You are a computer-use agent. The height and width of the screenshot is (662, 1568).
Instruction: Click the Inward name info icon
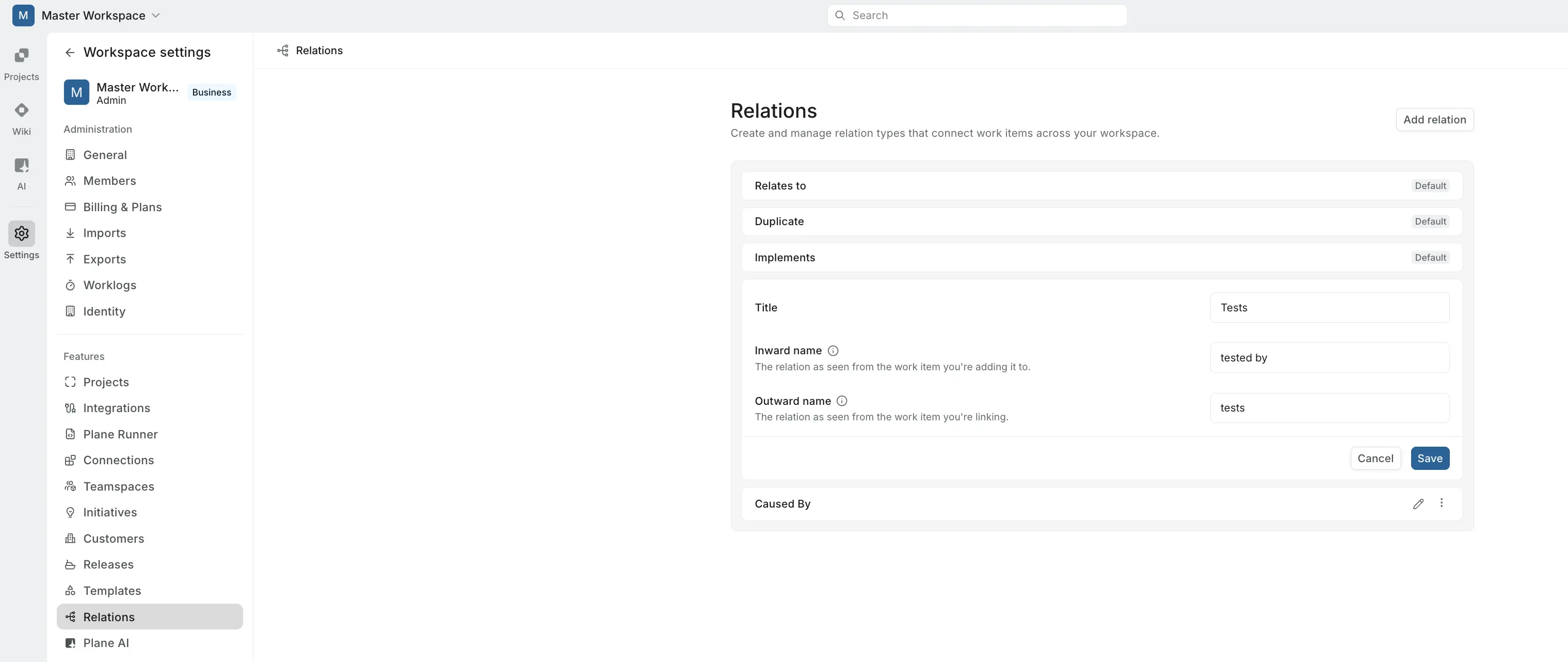[x=833, y=350]
